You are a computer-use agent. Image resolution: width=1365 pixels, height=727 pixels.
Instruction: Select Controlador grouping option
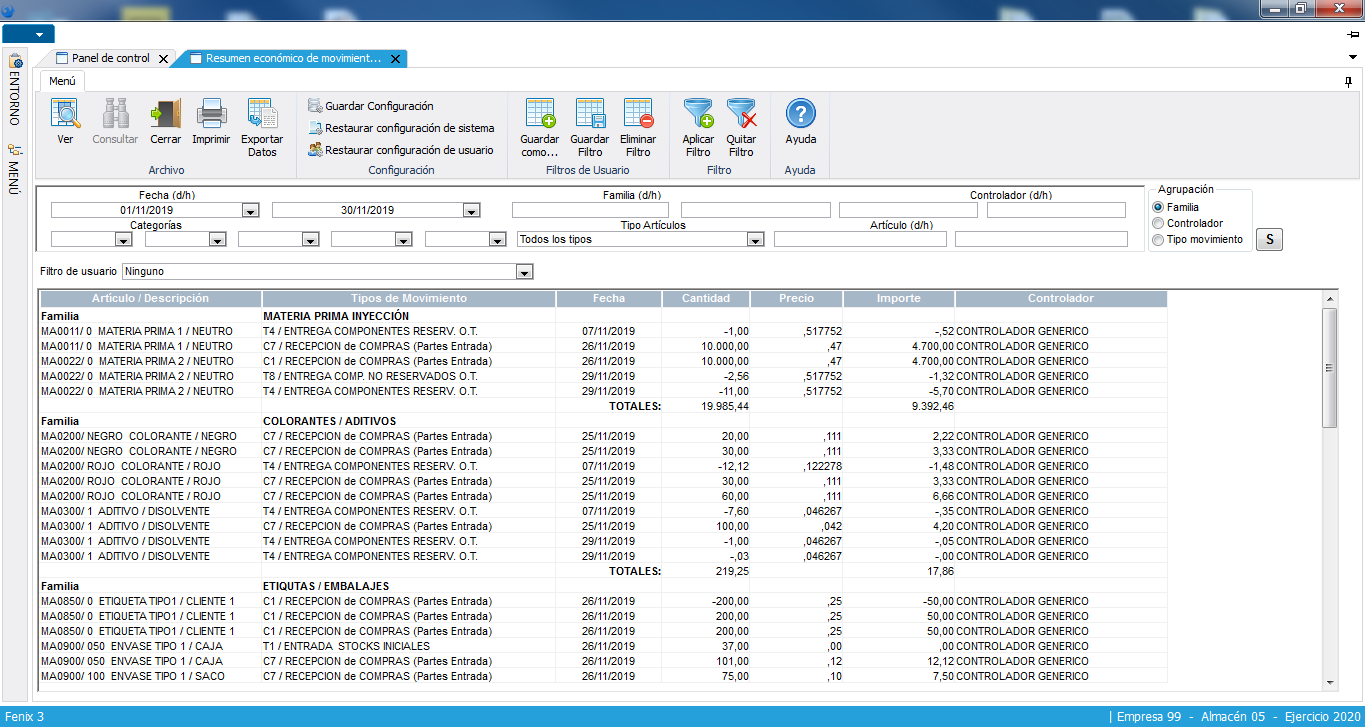1159,223
